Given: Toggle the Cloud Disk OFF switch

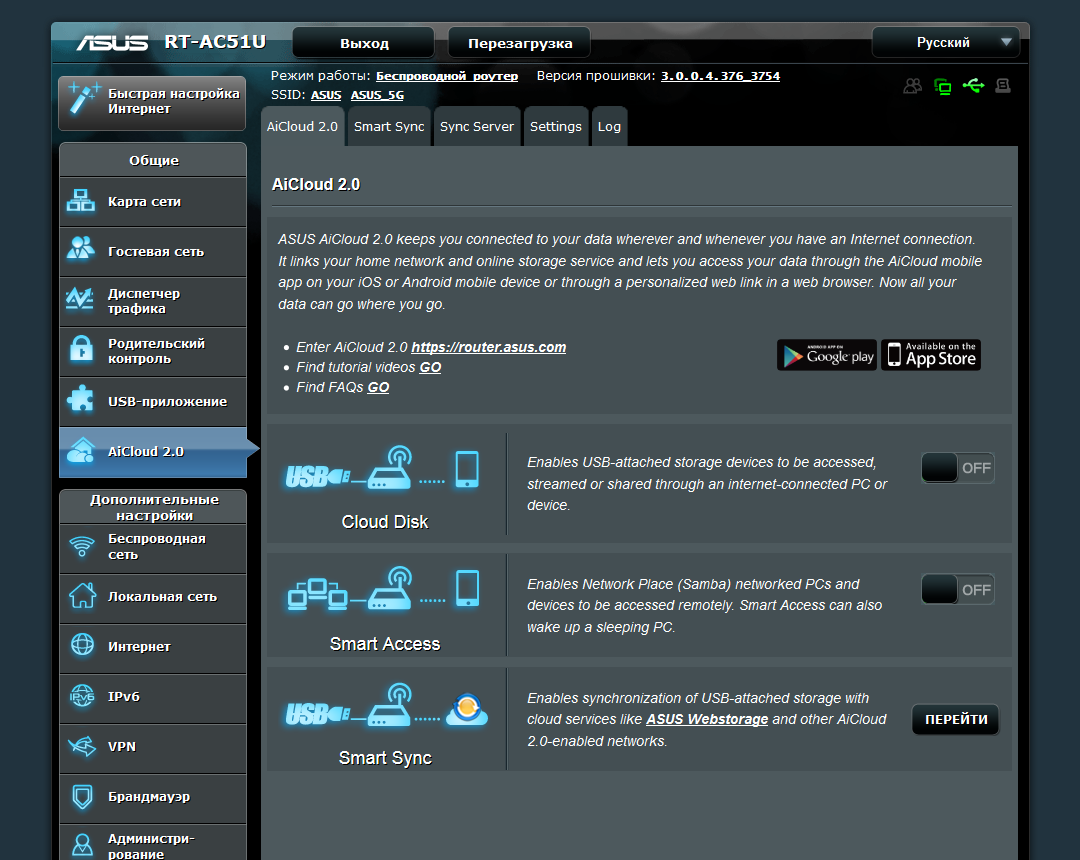Looking at the screenshot, I should 958,468.
